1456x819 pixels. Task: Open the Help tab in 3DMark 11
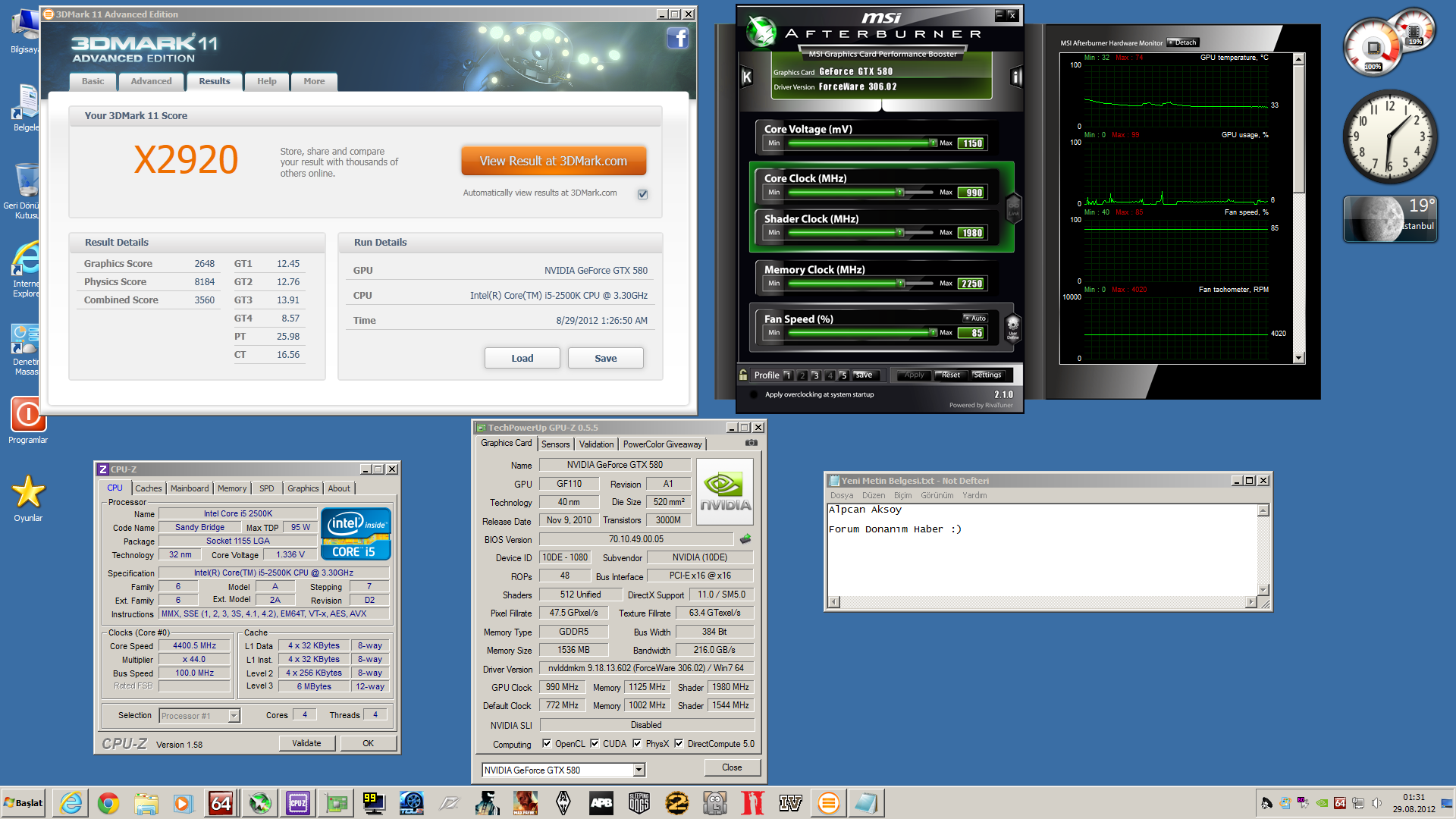click(x=266, y=81)
